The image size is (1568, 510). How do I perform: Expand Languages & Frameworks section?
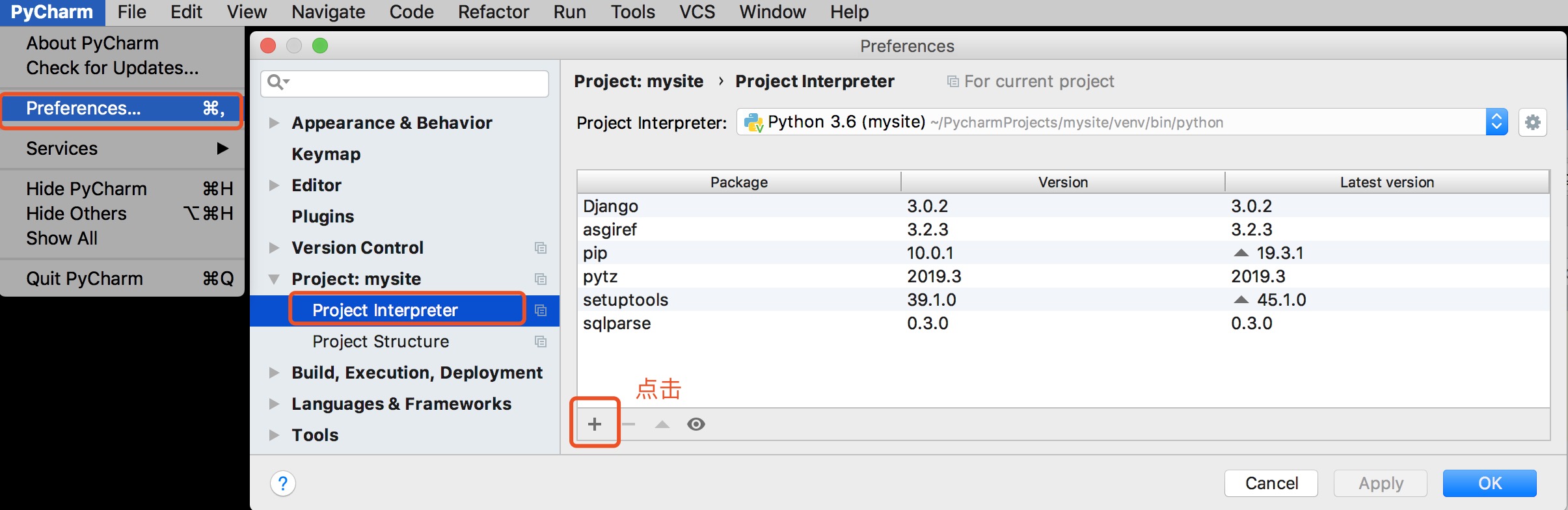pyautogui.click(x=275, y=404)
